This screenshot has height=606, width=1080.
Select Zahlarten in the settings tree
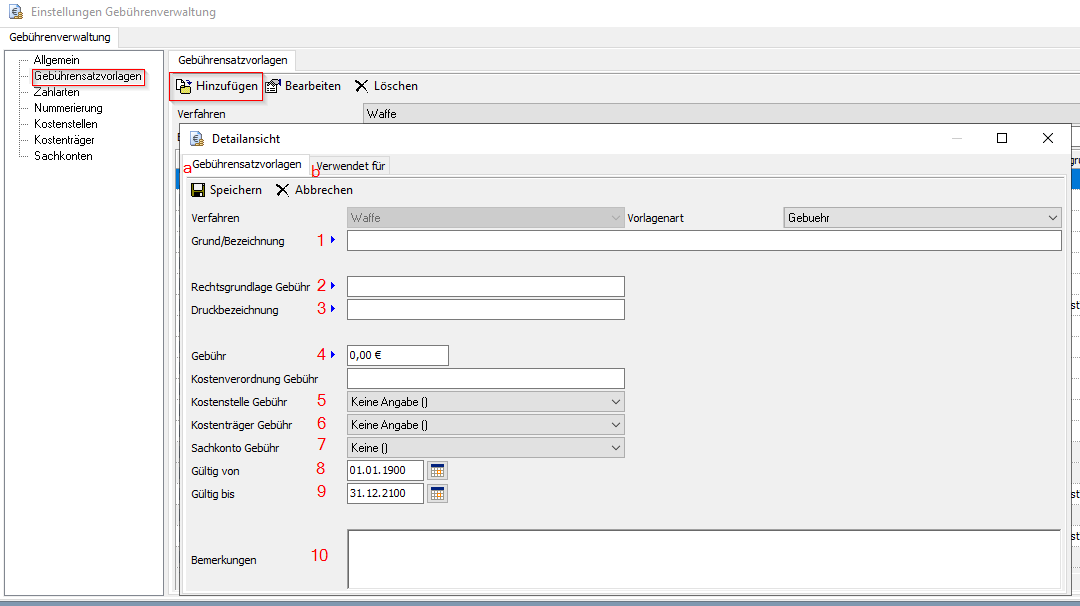[x=57, y=92]
